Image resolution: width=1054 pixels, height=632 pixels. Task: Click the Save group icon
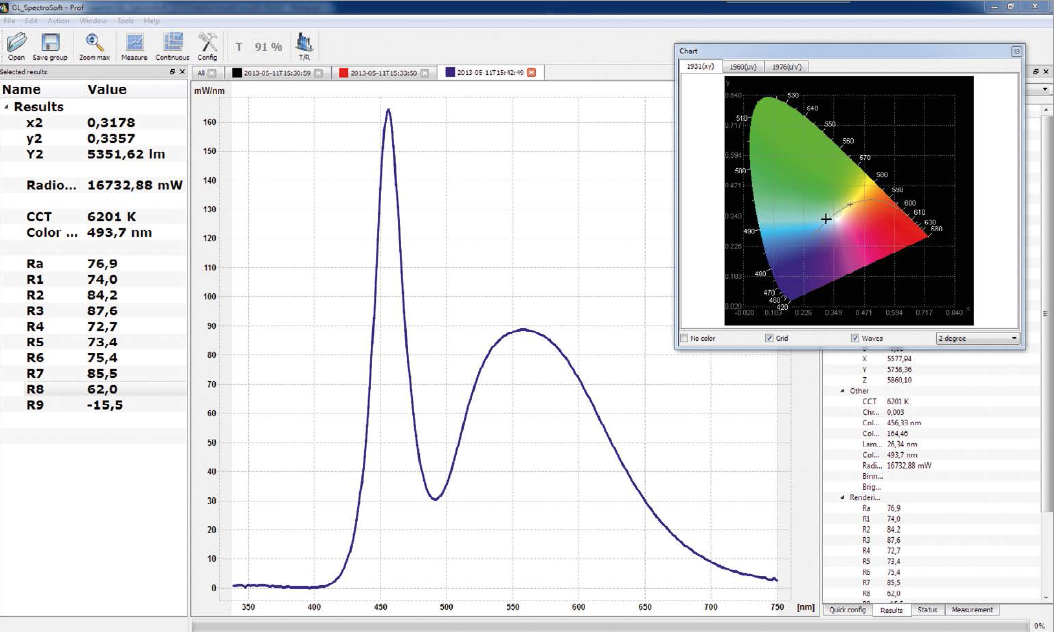[x=49, y=44]
